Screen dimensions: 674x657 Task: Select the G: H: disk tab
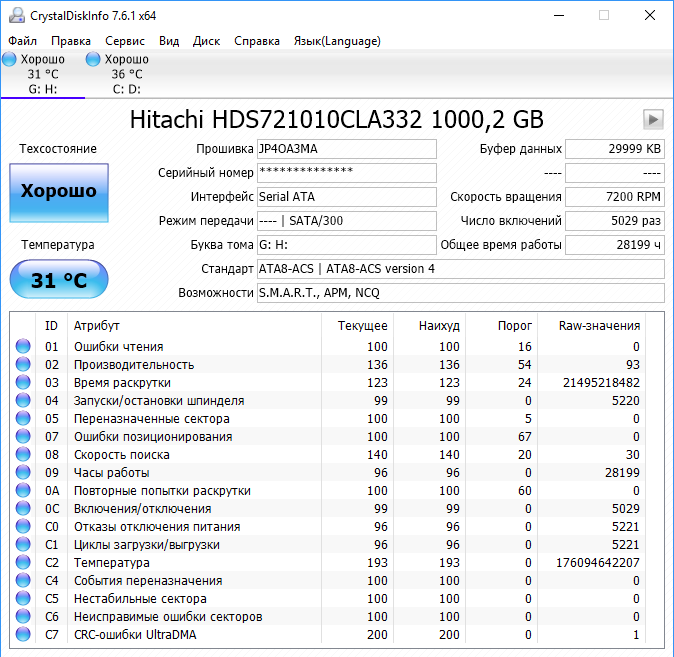[43, 74]
